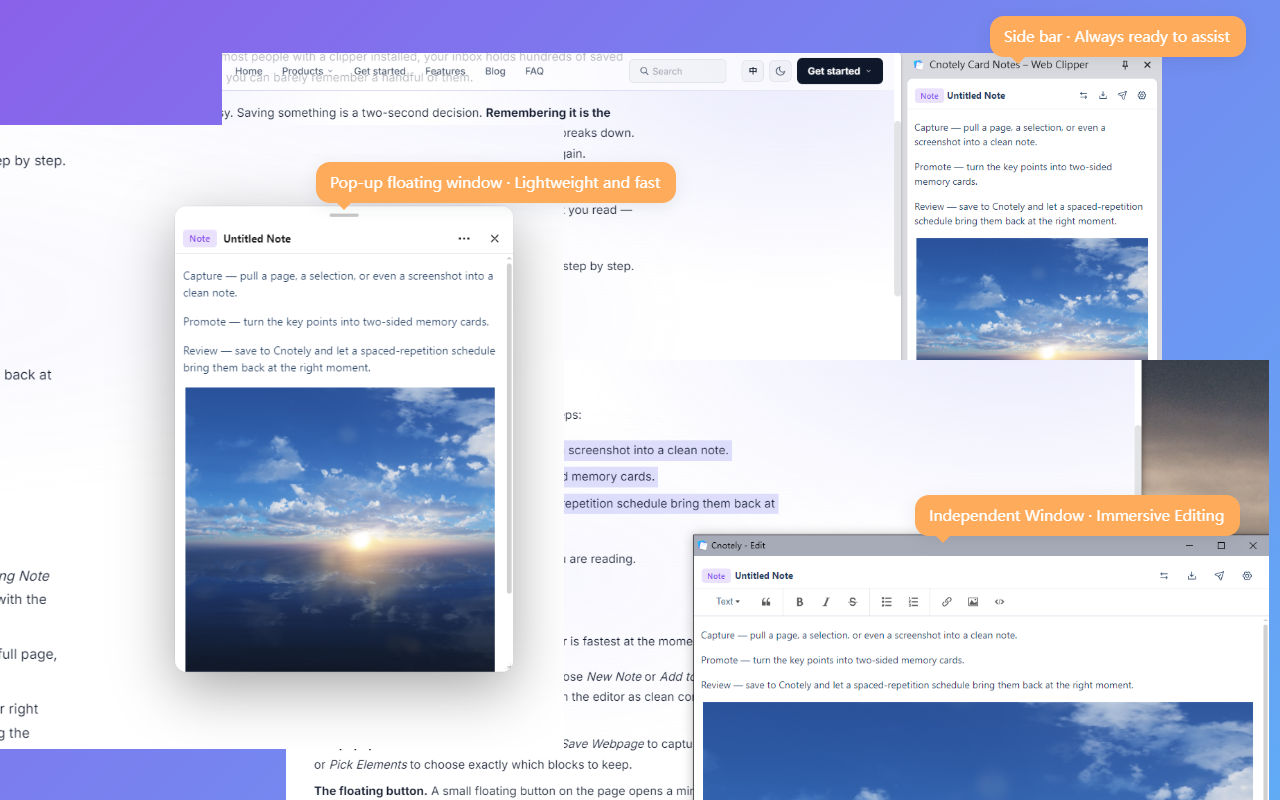Insert a code block in the Edit window
Image resolution: width=1280 pixels, height=800 pixels.
(x=999, y=602)
